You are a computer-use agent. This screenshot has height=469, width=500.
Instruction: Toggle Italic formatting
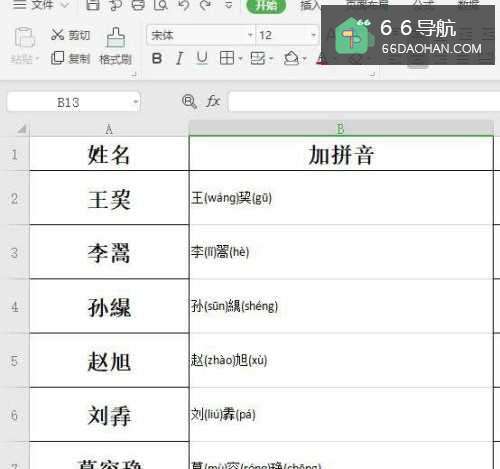pos(180,59)
